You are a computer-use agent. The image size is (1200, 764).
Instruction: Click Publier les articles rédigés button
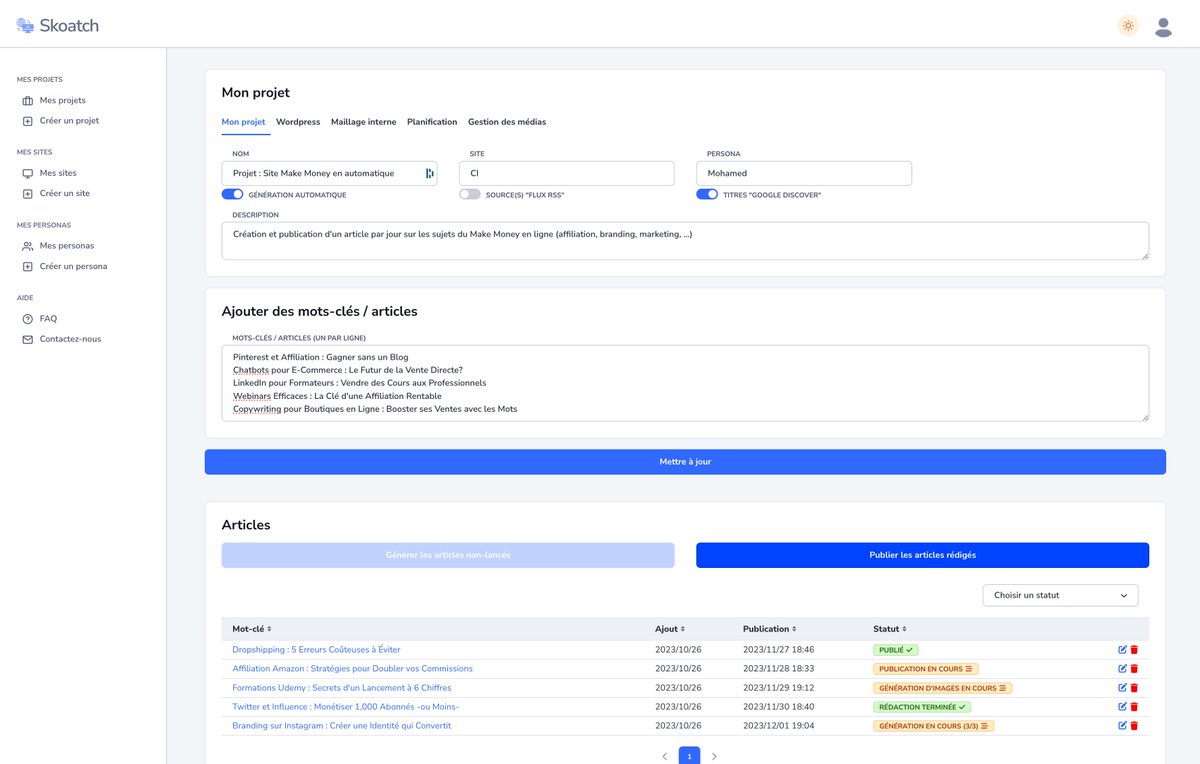[x=922, y=555]
